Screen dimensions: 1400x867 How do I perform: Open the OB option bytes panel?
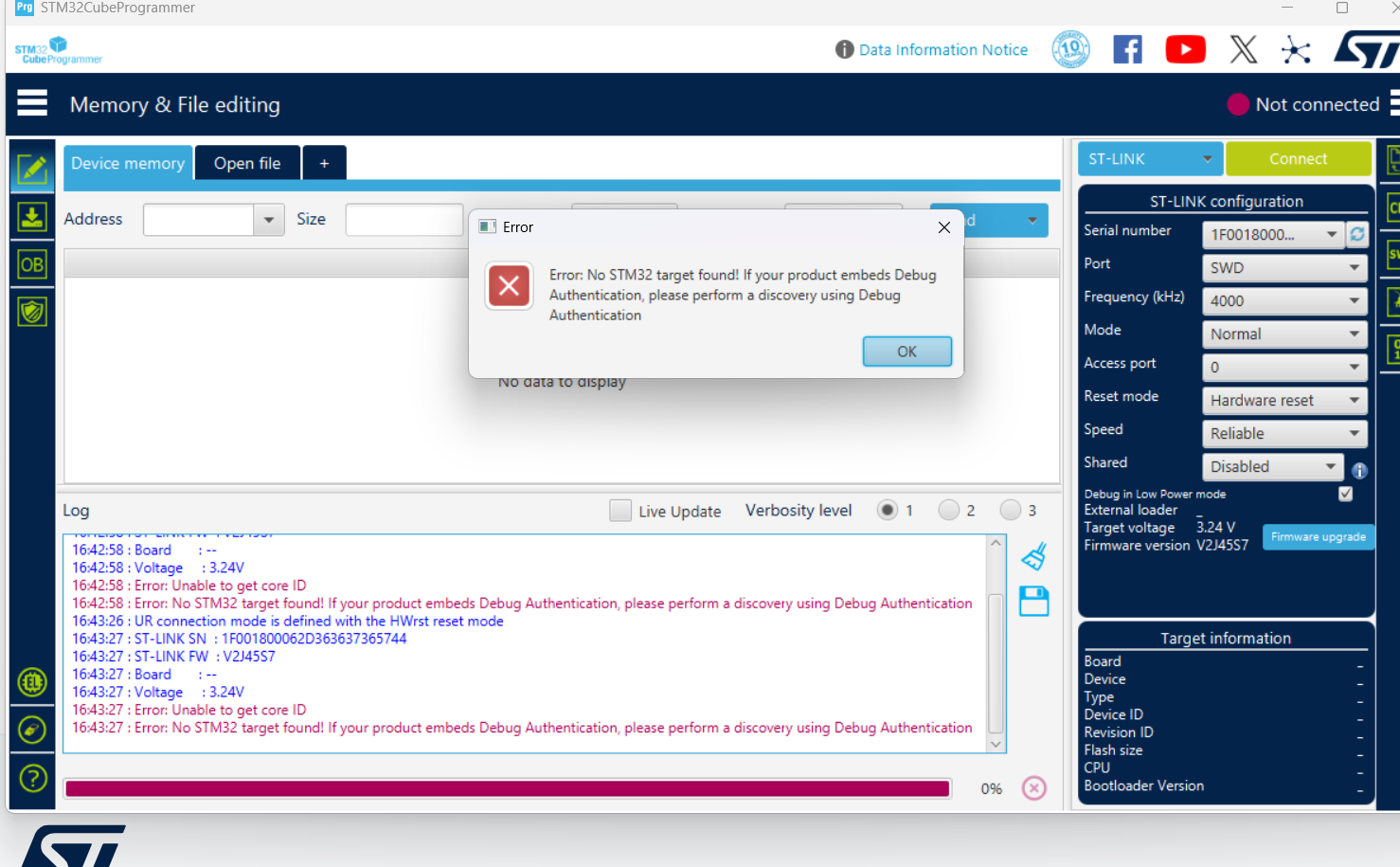point(32,264)
